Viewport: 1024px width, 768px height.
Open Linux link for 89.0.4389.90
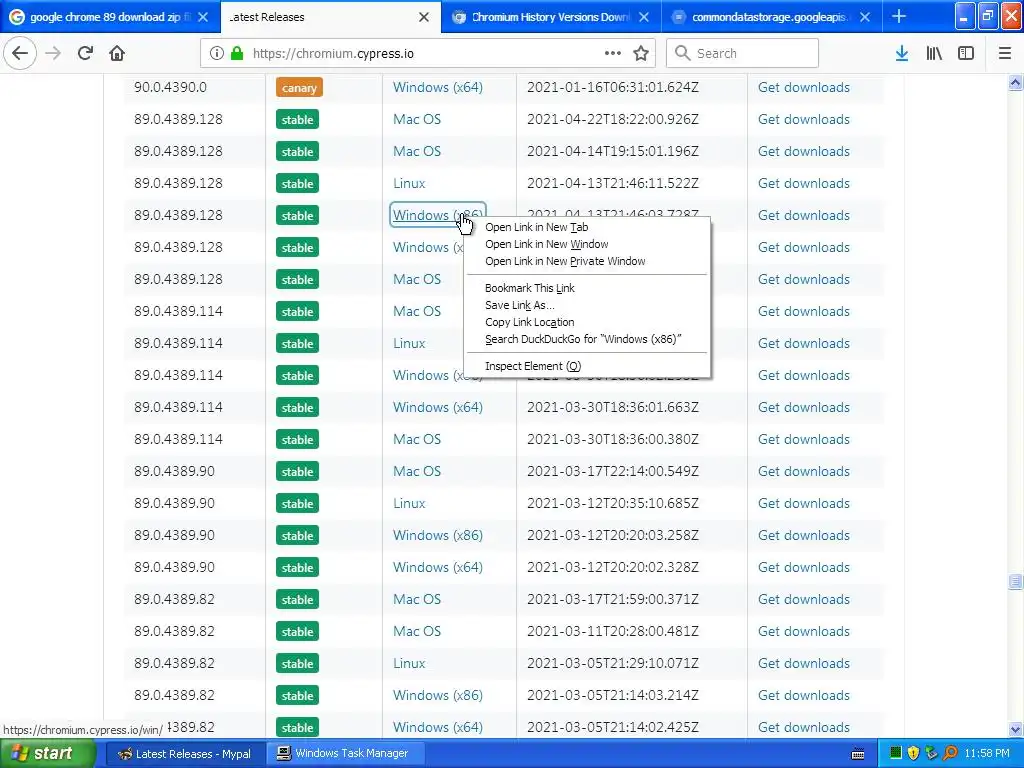(409, 504)
